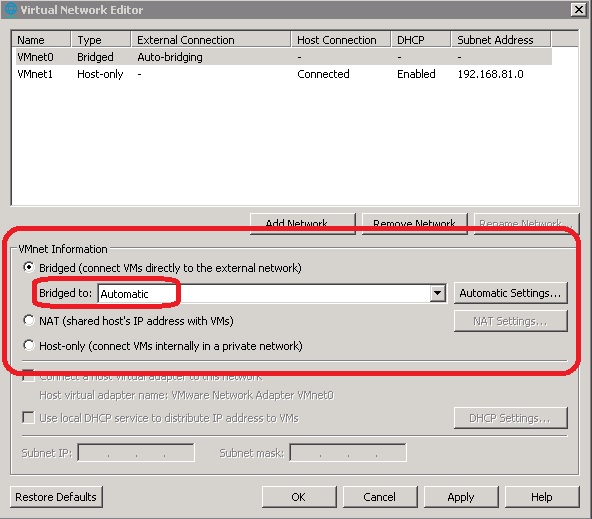
Task: Enable Use local DHCP service checkbox
Action: tap(28, 417)
